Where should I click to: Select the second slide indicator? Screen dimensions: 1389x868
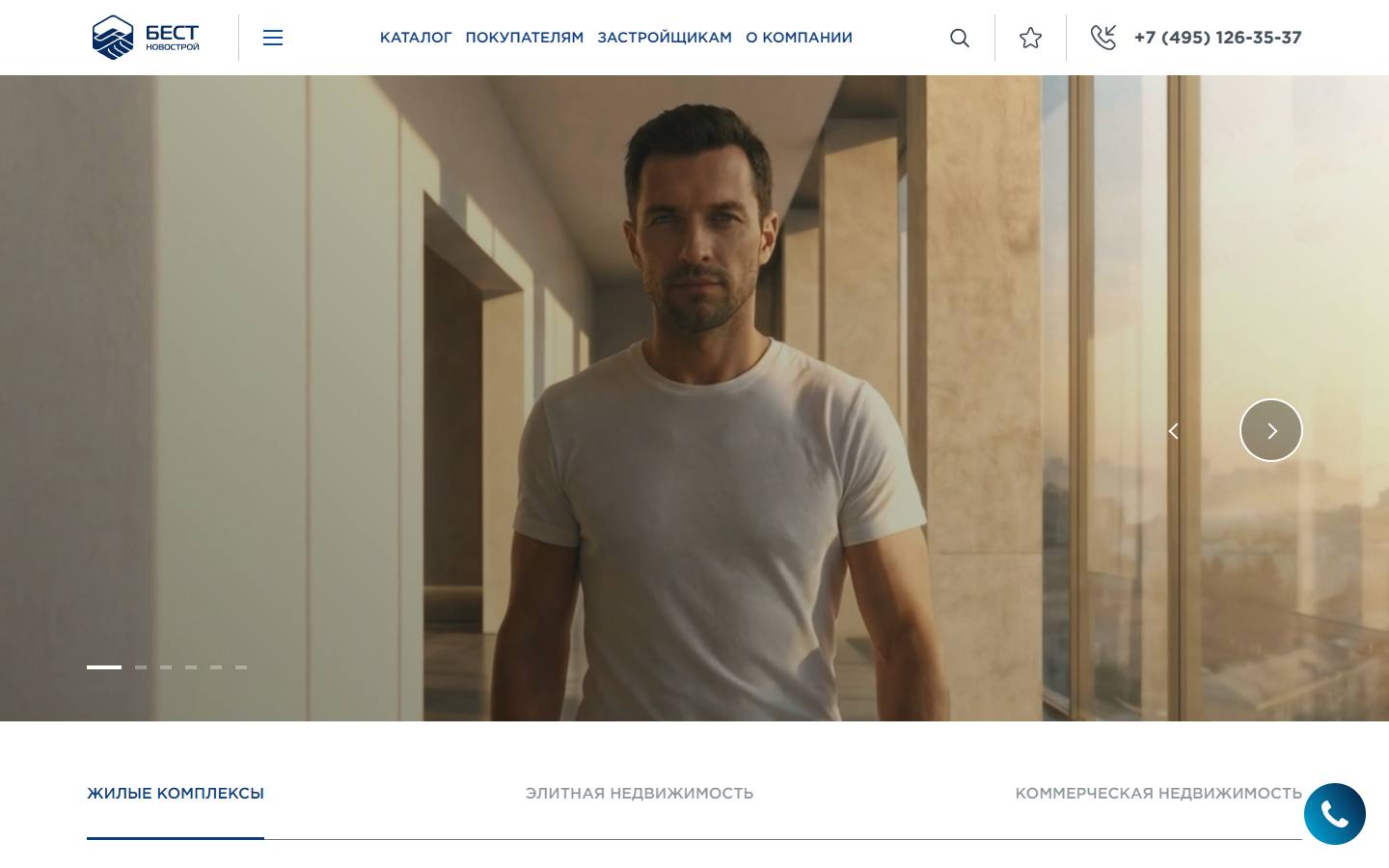141,667
